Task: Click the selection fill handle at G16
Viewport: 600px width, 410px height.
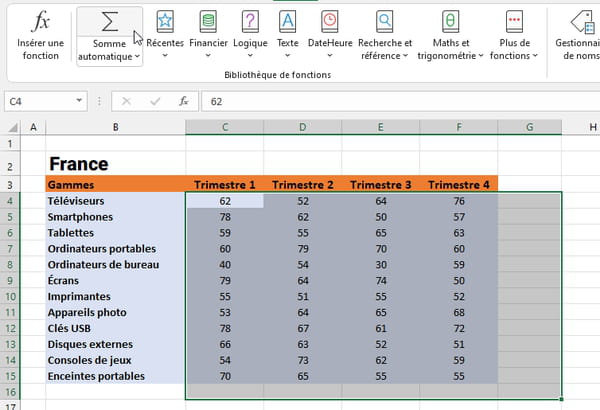Action: point(561,399)
